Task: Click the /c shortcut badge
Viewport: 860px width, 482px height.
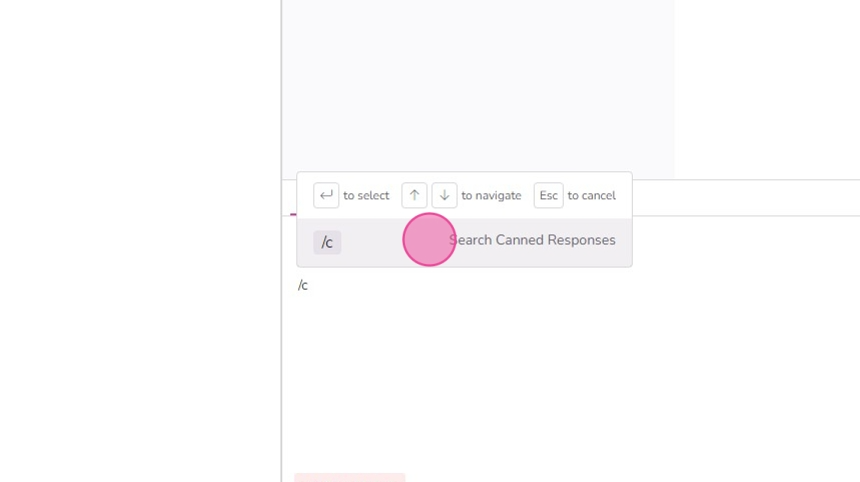Action: (x=327, y=242)
